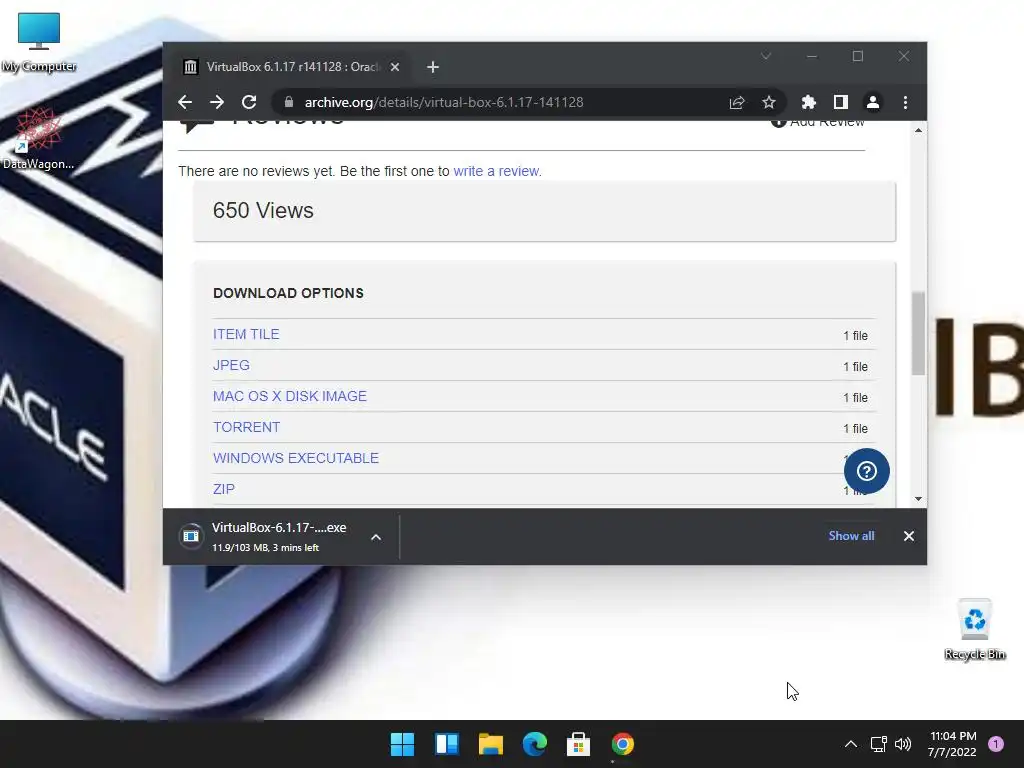Open a new browser tab
Viewport: 1024px width, 768px height.
tap(432, 67)
